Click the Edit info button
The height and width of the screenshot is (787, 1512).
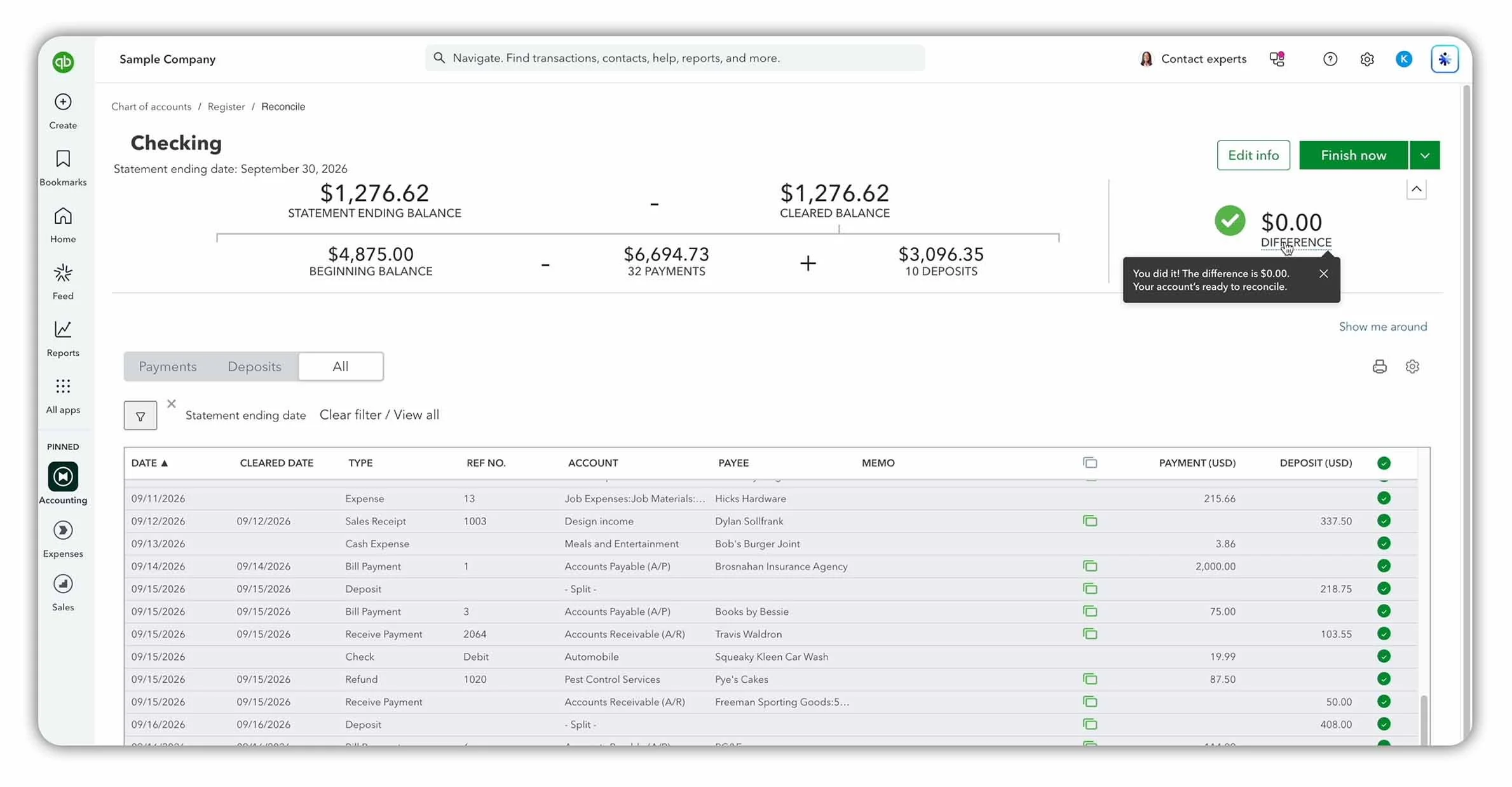coord(1253,155)
